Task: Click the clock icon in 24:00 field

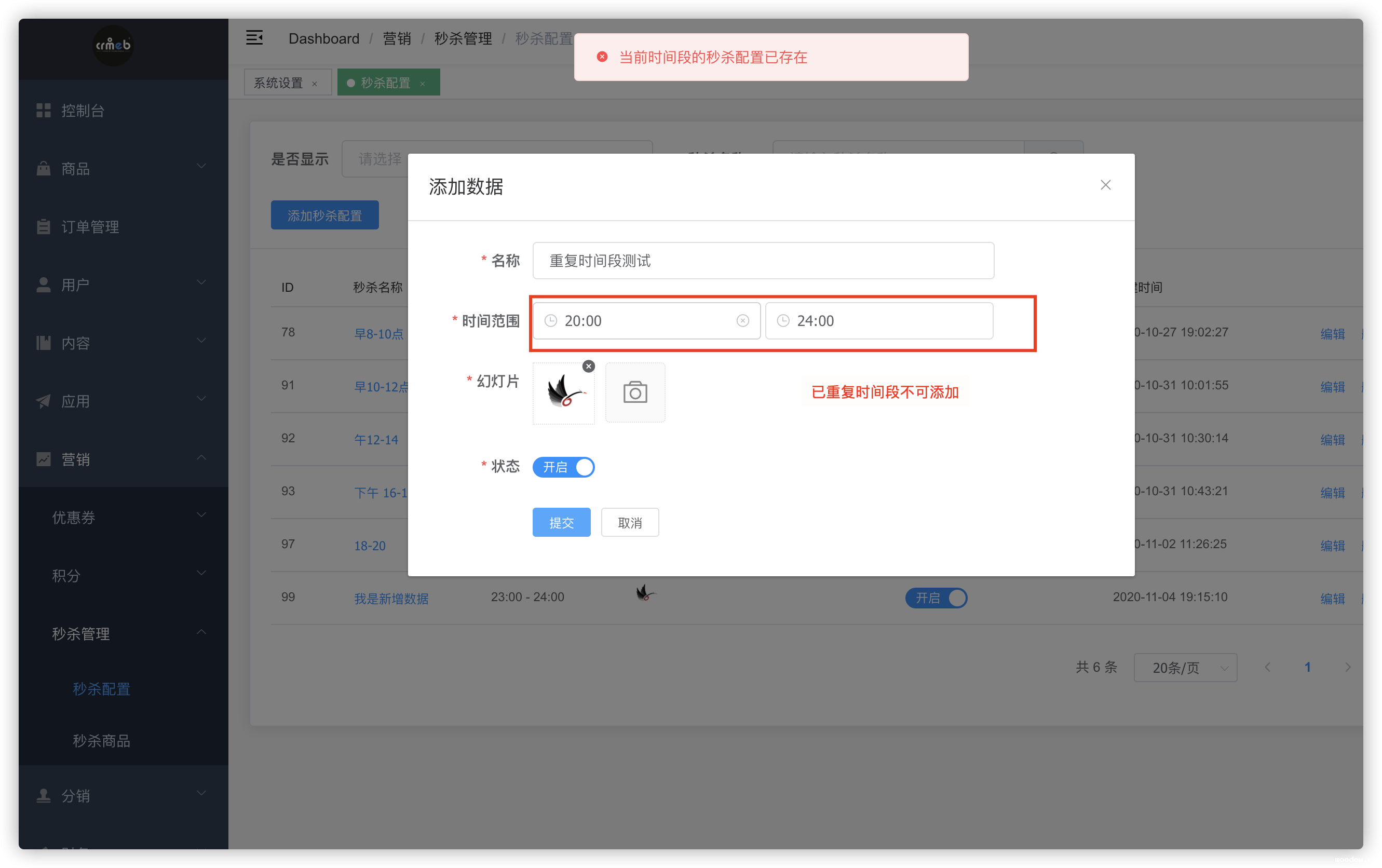Action: coord(783,321)
